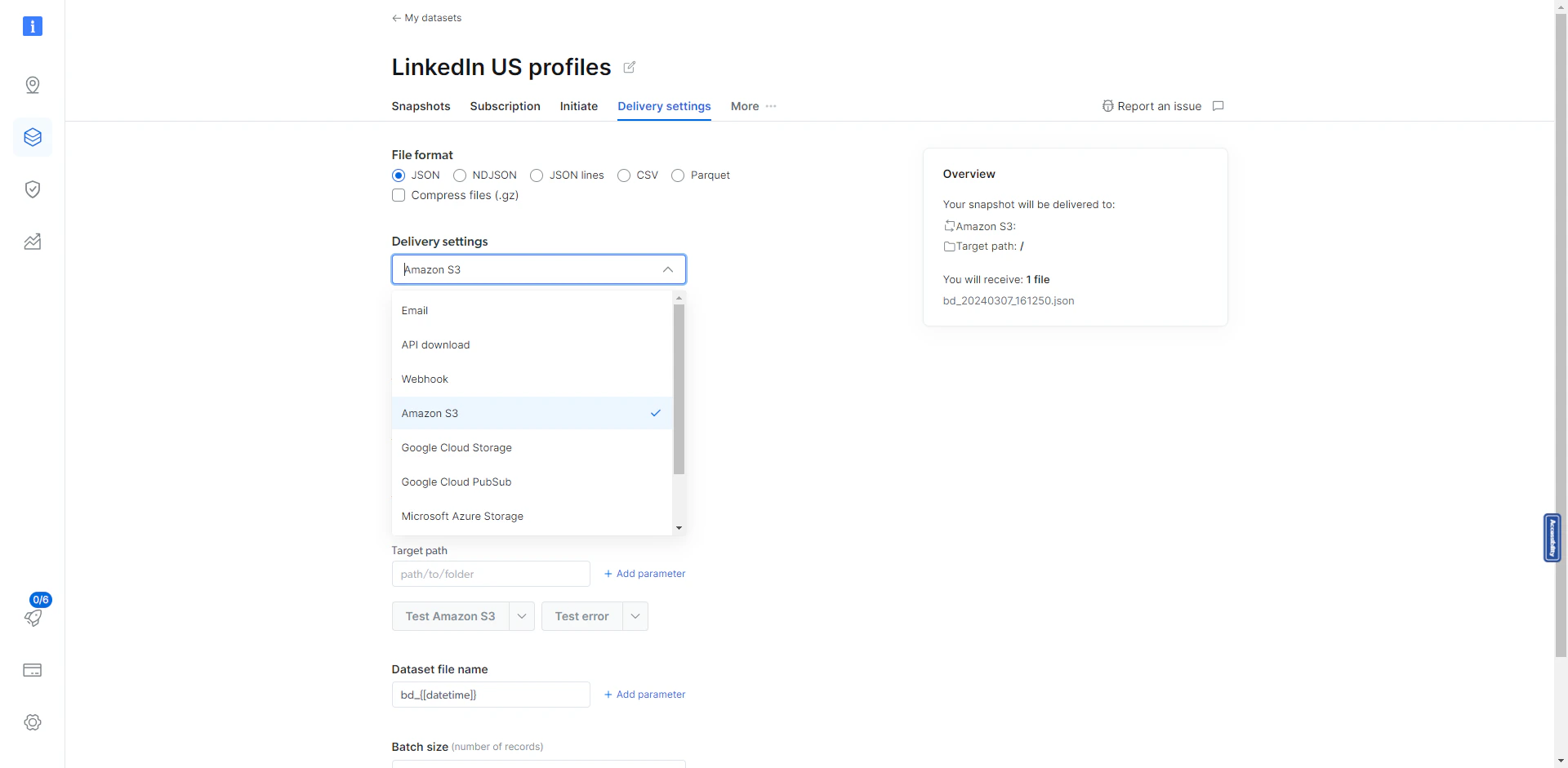Click the Test error button
The image size is (1568, 768).
click(x=581, y=616)
